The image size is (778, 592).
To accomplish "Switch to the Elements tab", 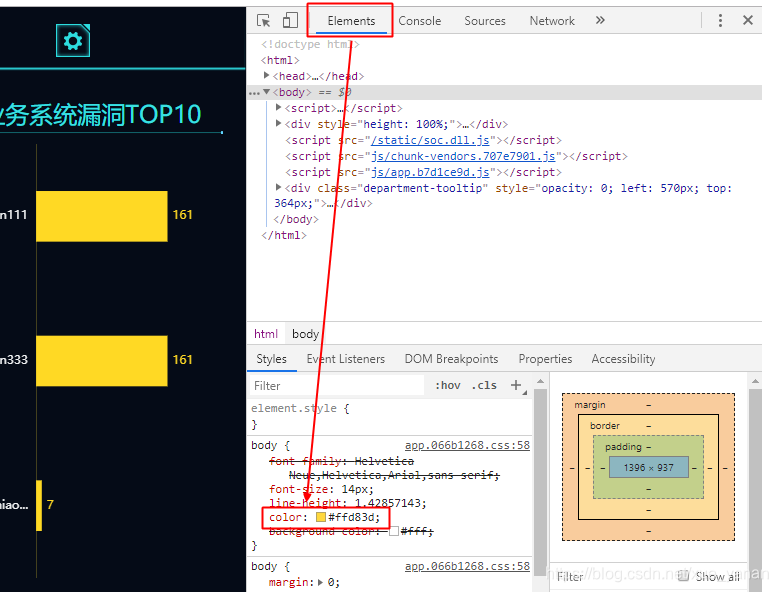I will pyautogui.click(x=351, y=21).
